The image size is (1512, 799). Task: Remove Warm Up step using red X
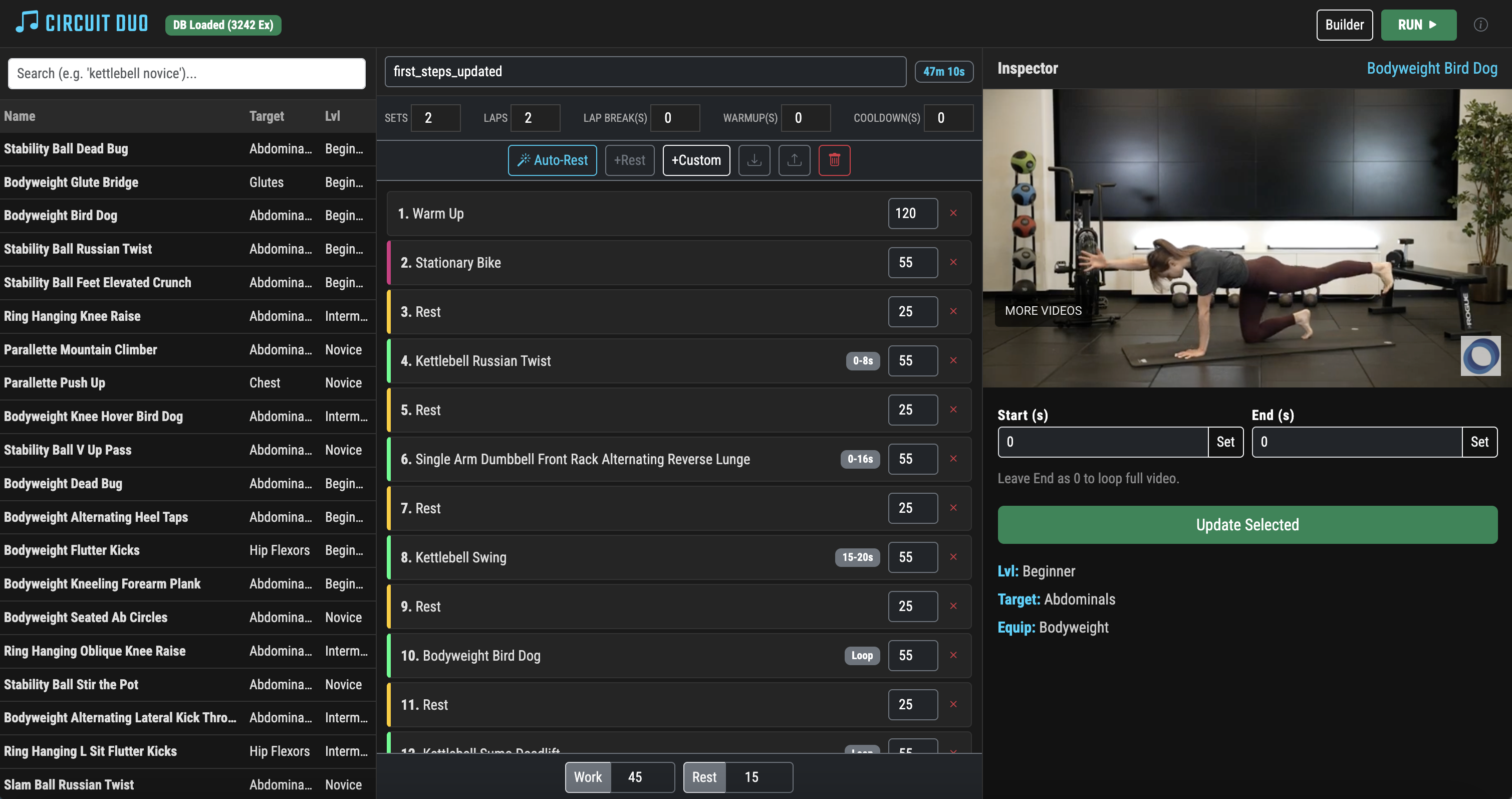953,213
